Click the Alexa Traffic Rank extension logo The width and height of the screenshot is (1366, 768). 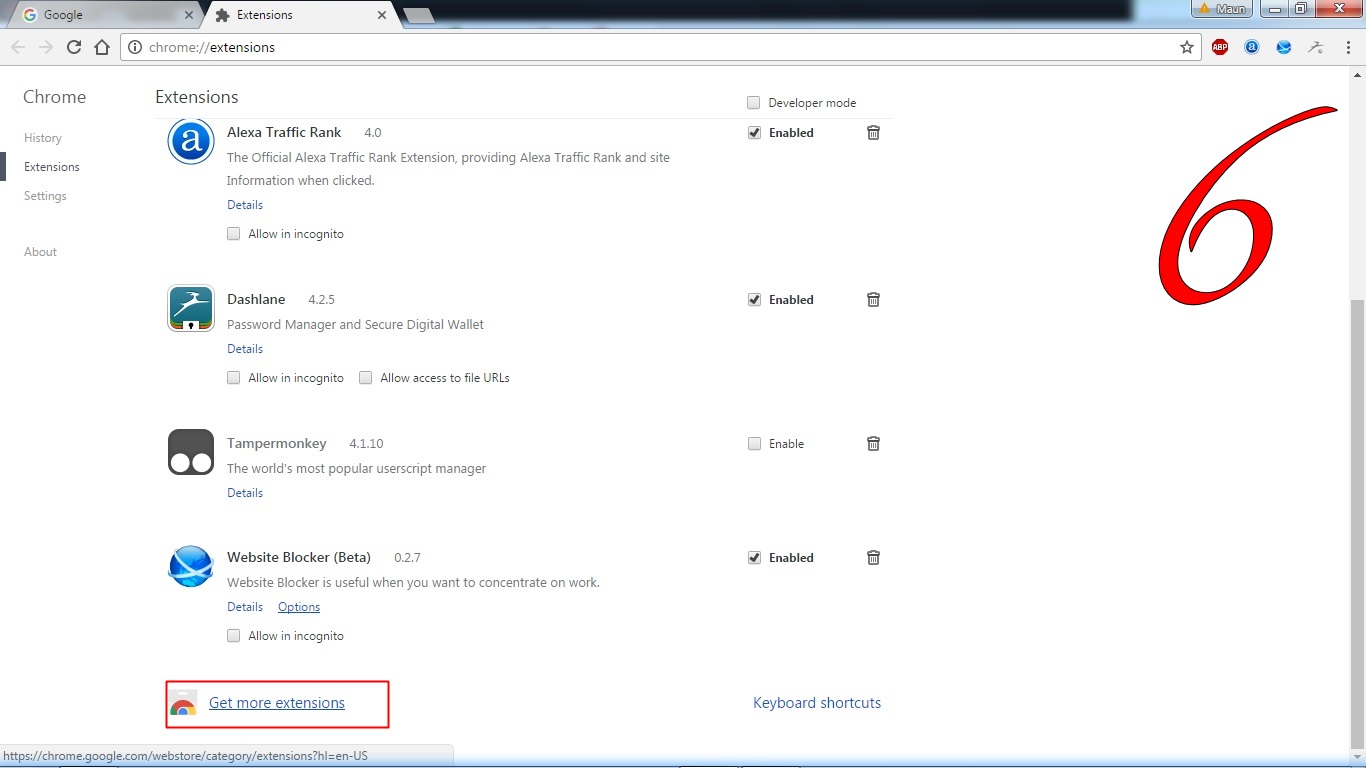(x=191, y=141)
